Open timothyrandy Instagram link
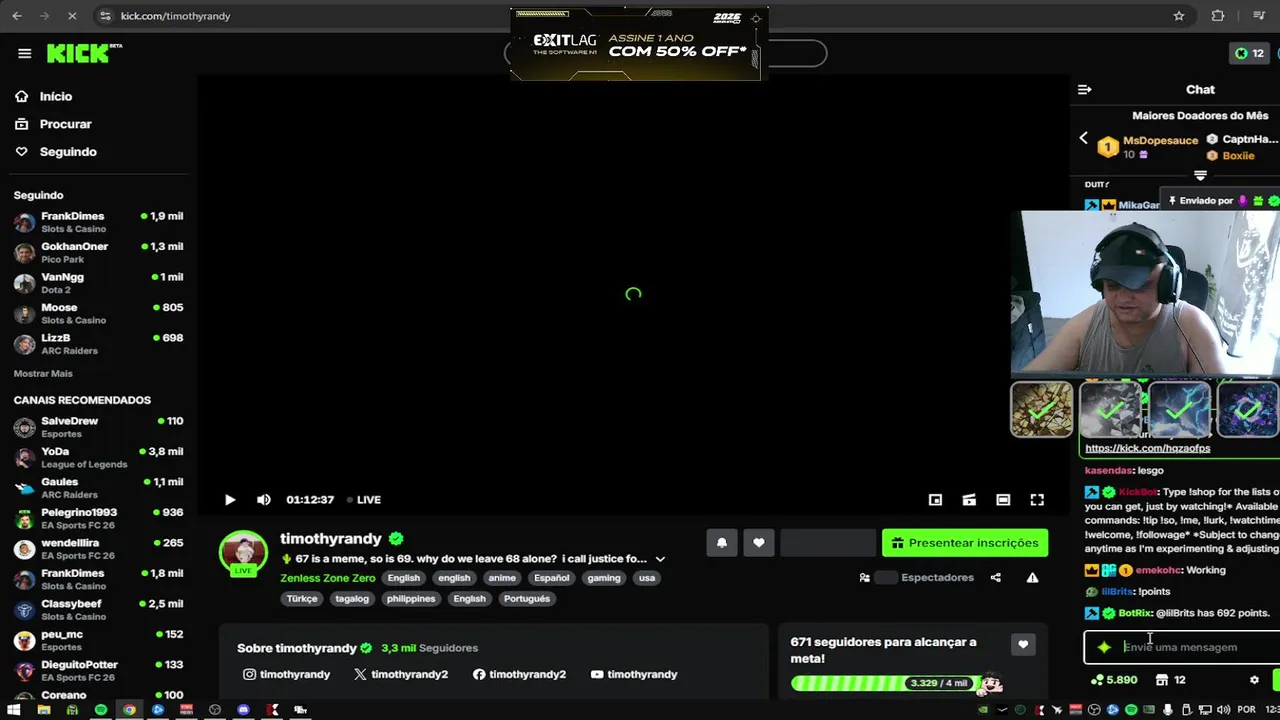Screen dimensions: 1280x720 286,675
